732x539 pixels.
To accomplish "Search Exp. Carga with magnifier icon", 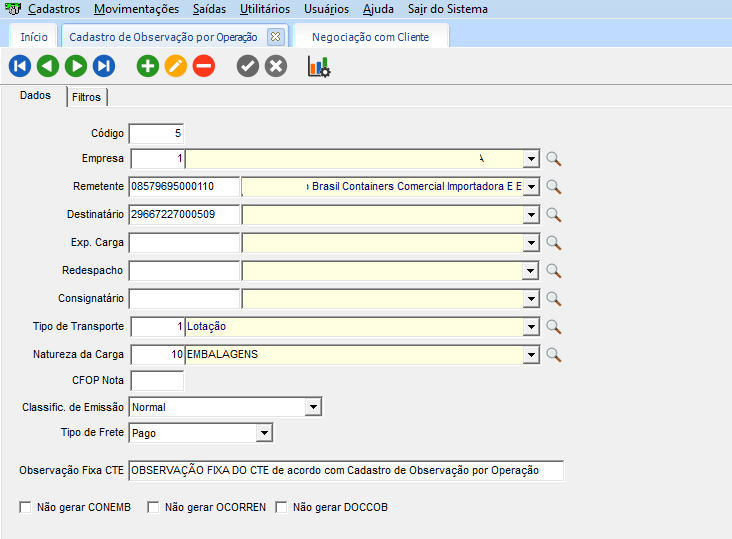I will pos(554,243).
